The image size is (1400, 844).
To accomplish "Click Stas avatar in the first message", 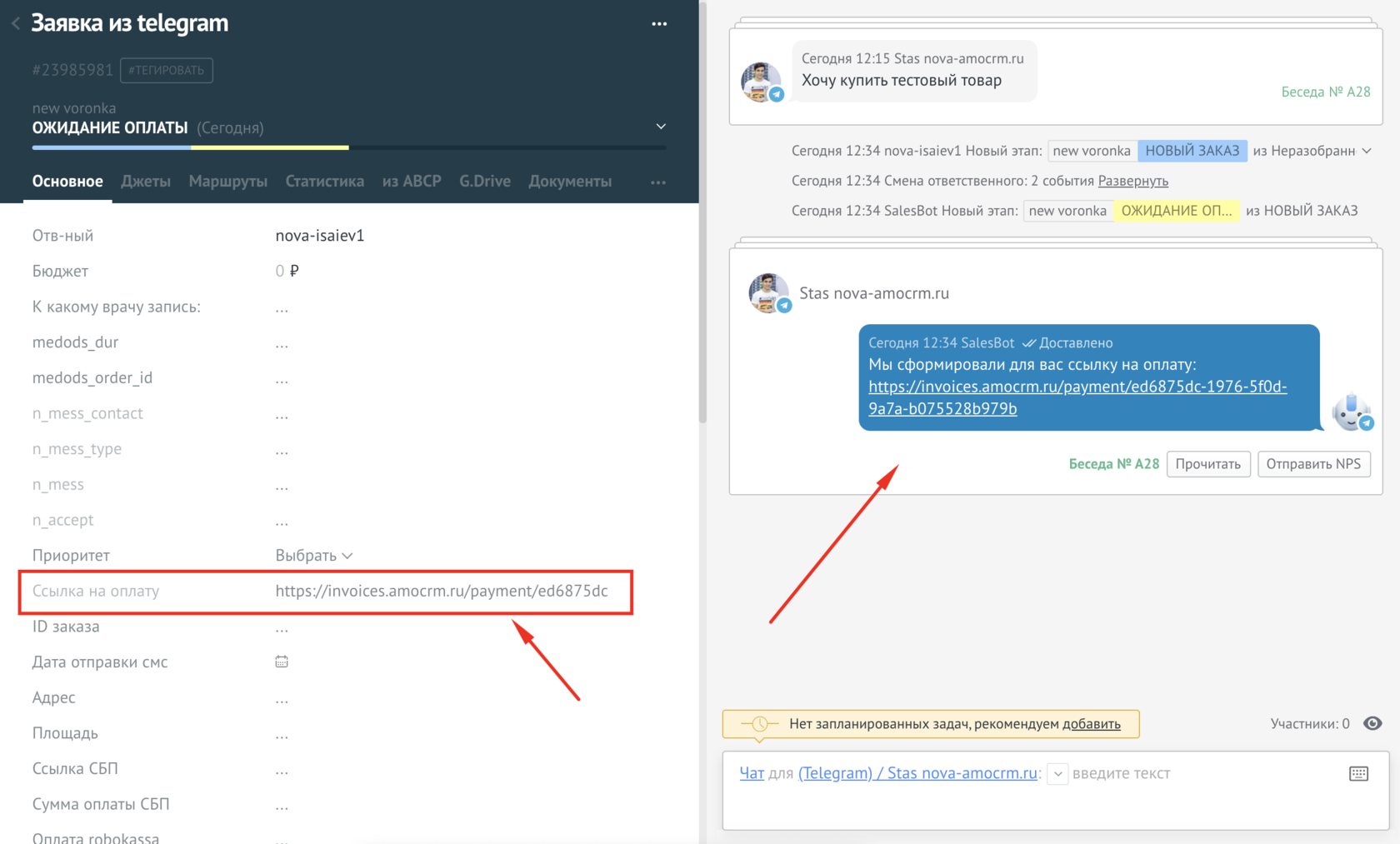I will tap(762, 82).
